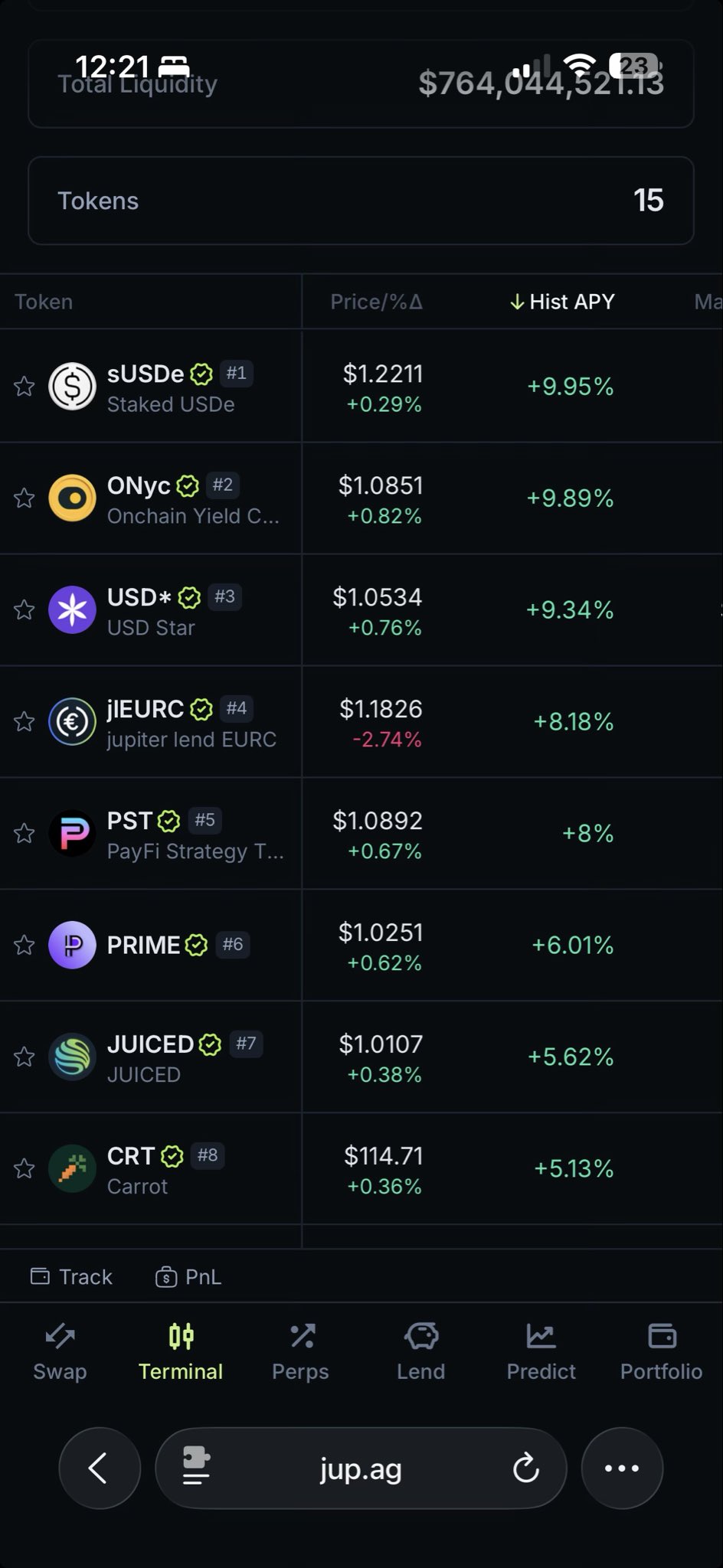
Task: Tap the USD Star token logo
Action: (72, 610)
